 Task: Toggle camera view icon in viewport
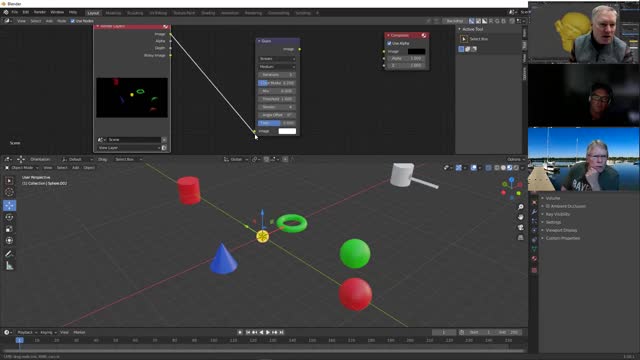[521, 227]
